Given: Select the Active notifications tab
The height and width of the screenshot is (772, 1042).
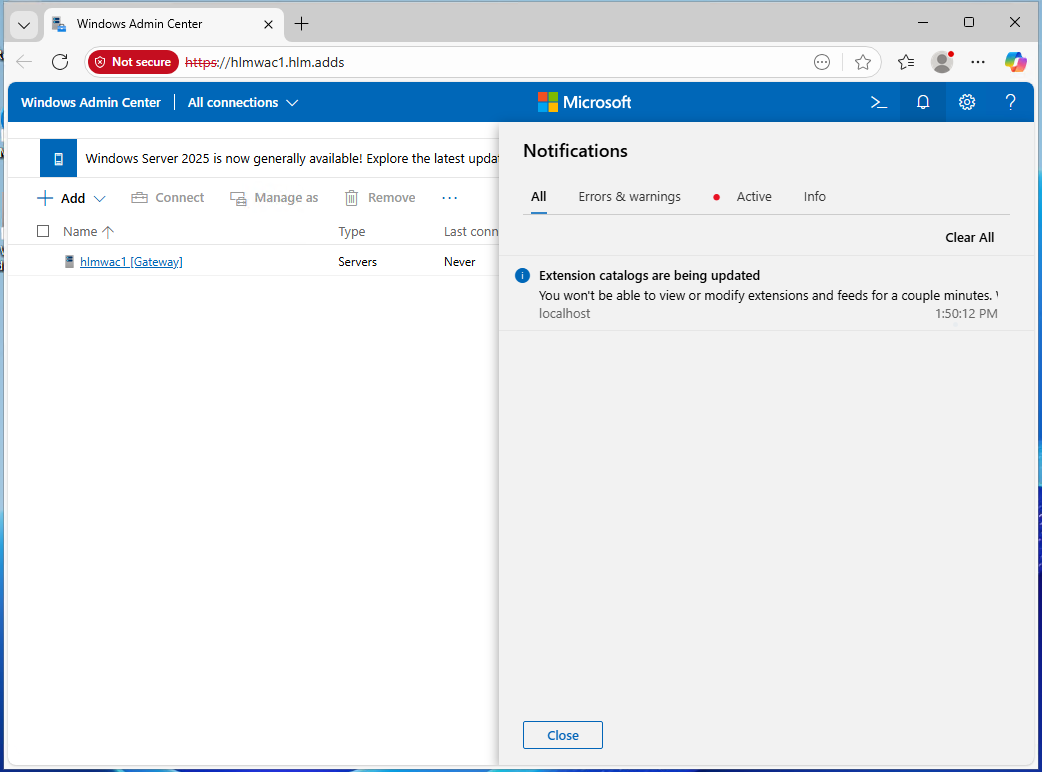Looking at the screenshot, I should tap(753, 197).
